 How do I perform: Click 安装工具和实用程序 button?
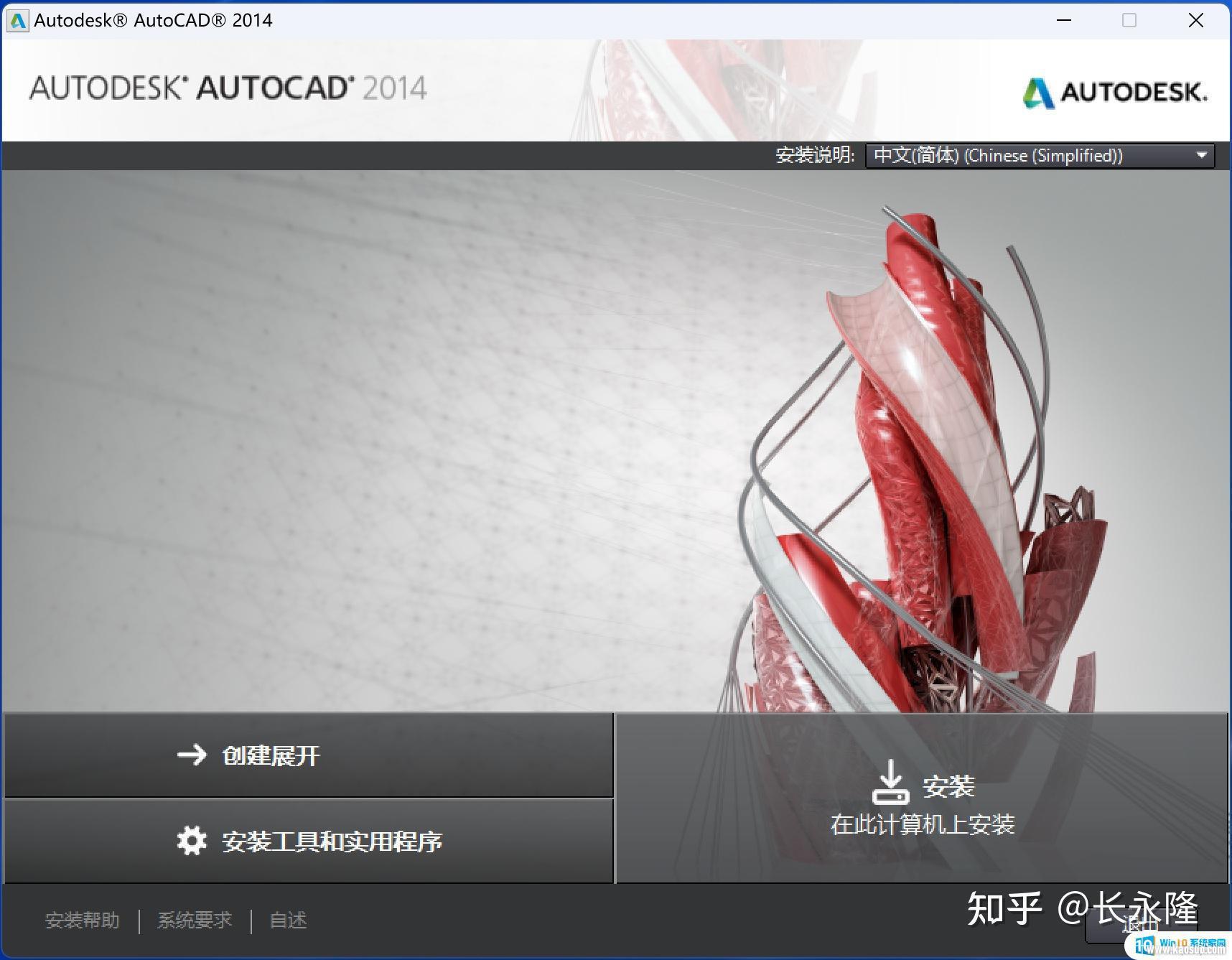point(309,842)
